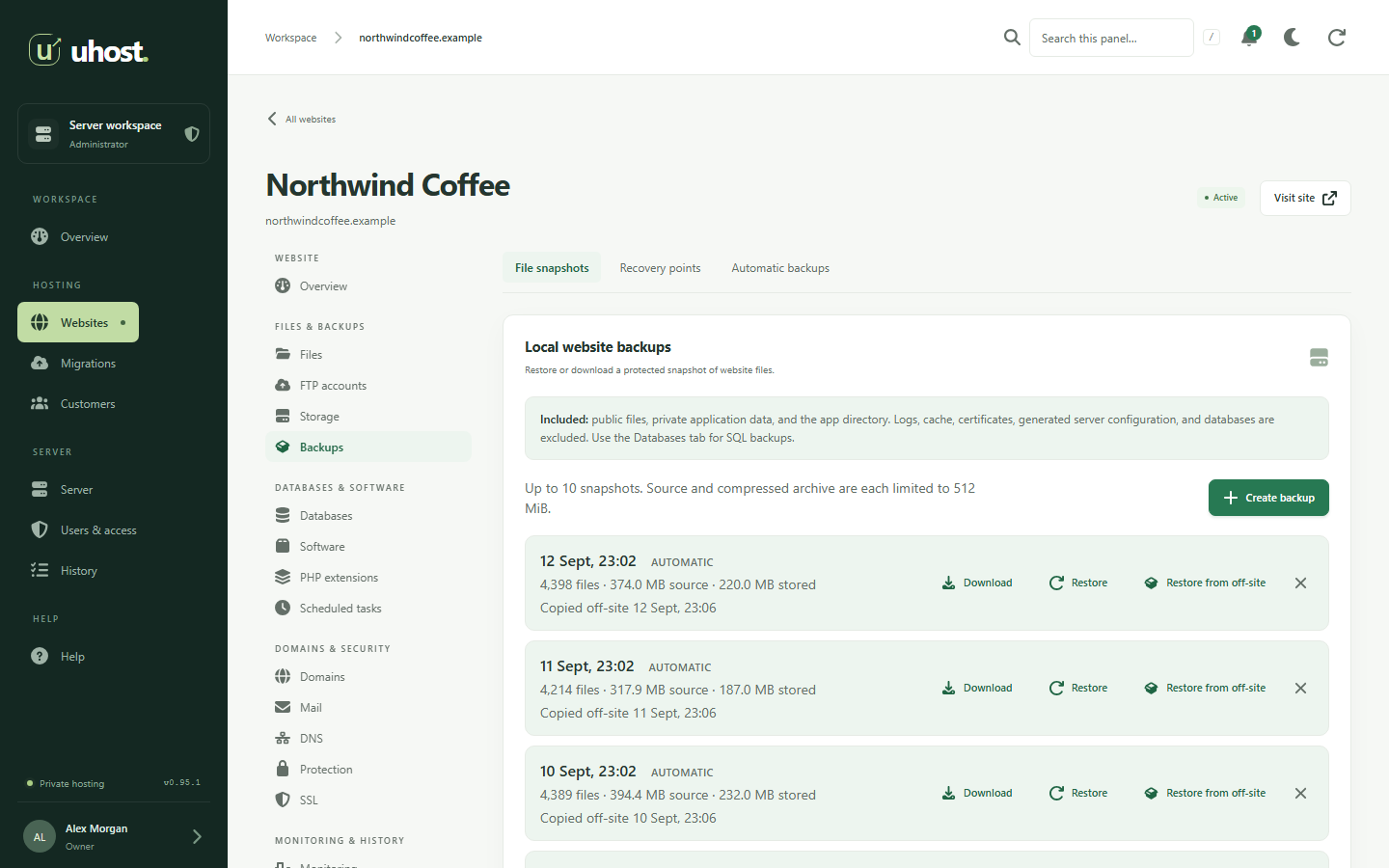This screenshot has width=1389, height=868.
Task: Click the PHP extensions layers icon
Action: coord(283,578)
